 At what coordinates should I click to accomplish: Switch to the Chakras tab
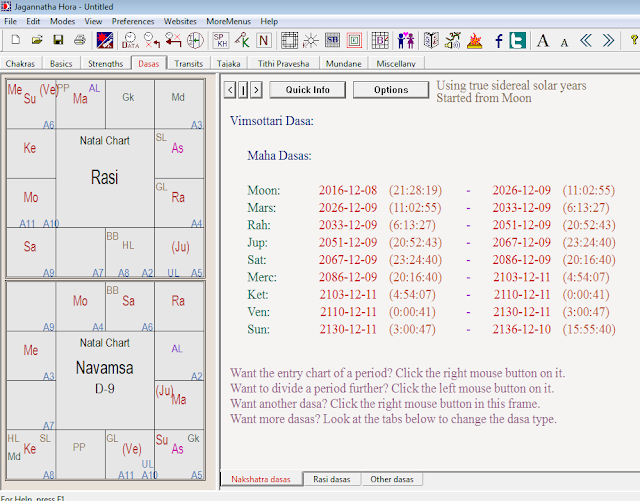(x=20, y=63)
